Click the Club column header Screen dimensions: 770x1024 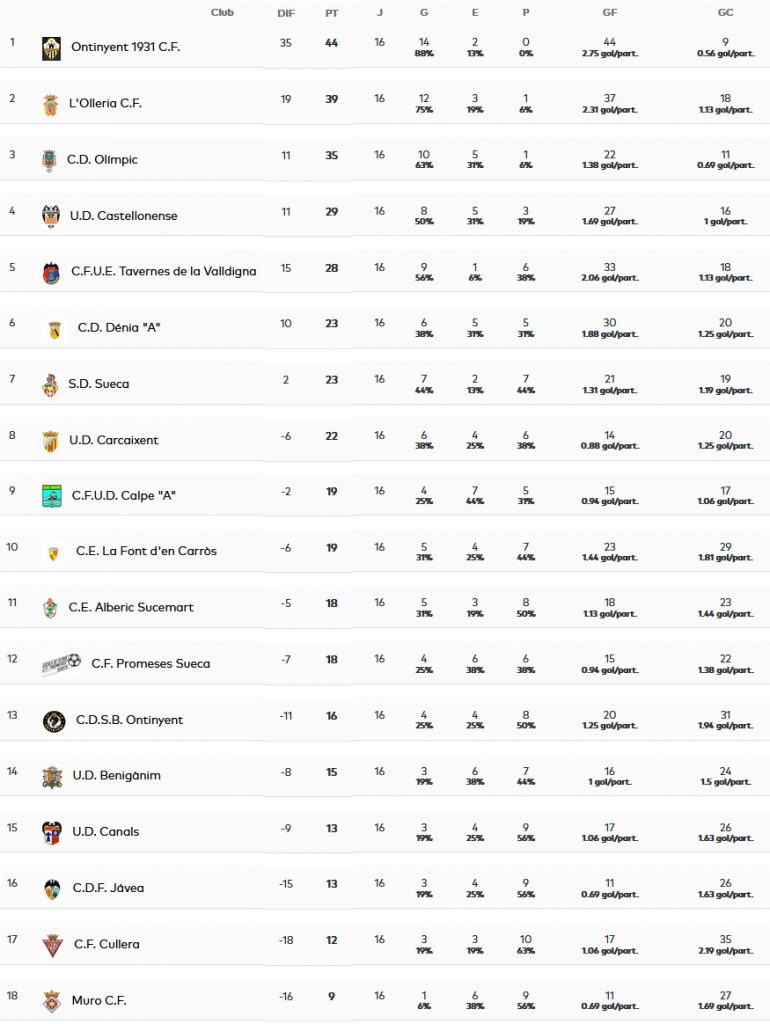point(222,12)
